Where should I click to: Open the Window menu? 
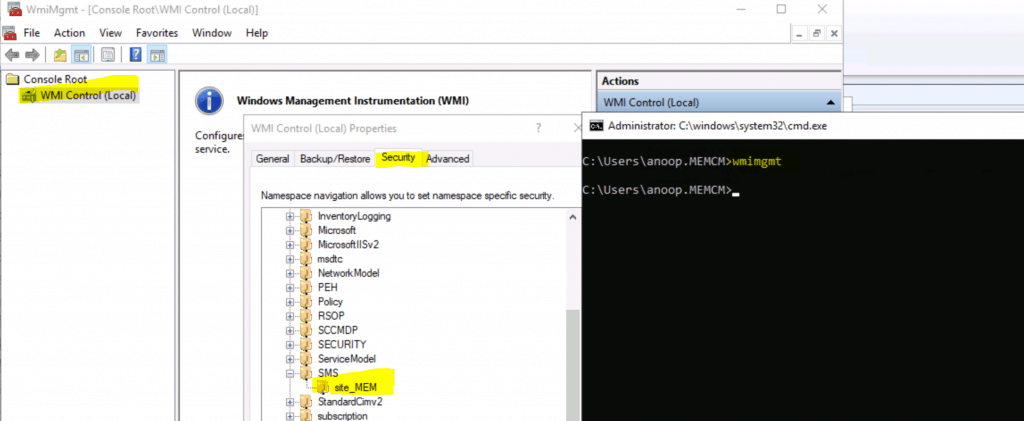[x=212, y=33]
